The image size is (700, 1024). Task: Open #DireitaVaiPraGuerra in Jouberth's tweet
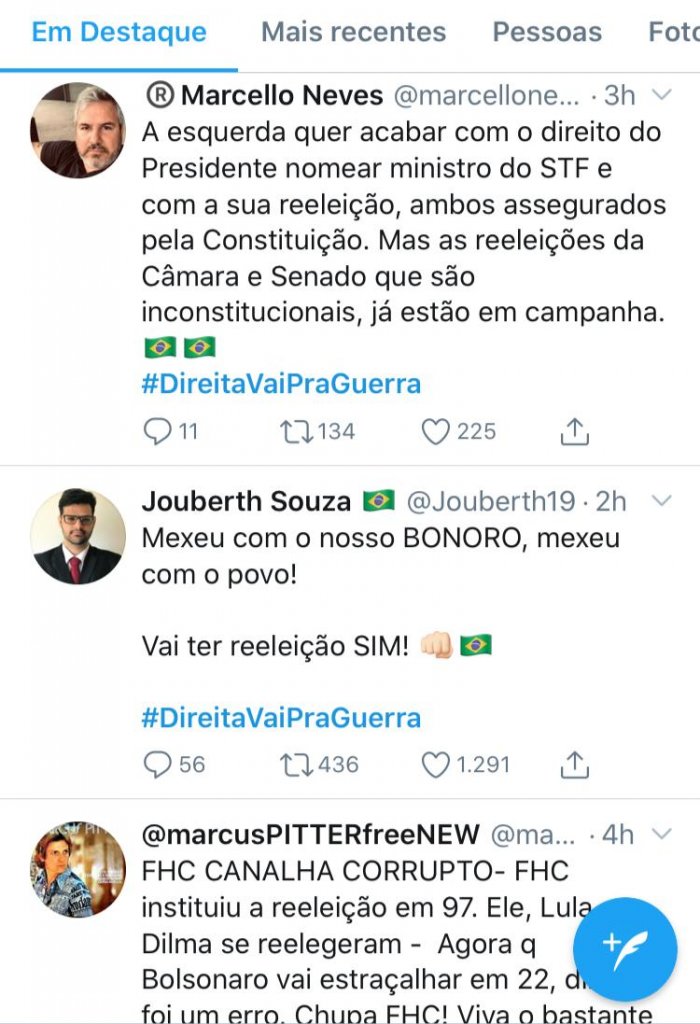[x=281, y=718]
